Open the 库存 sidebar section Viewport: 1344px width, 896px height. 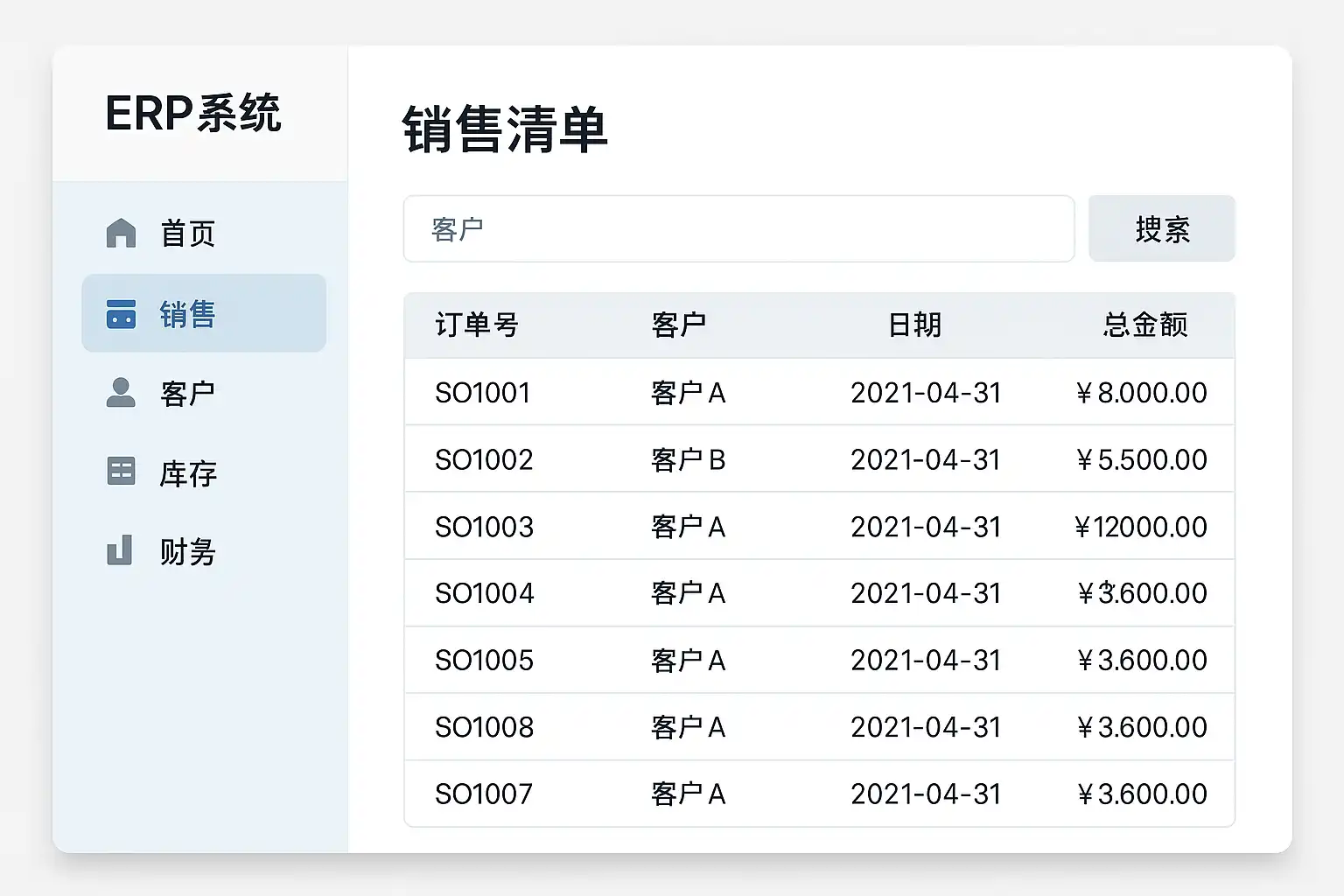187,473
